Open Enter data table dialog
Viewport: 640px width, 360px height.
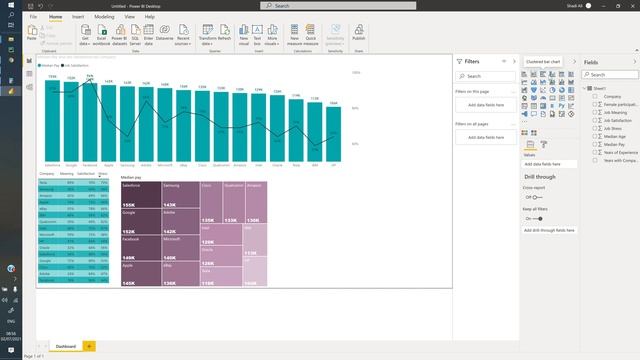pos(149,35)
